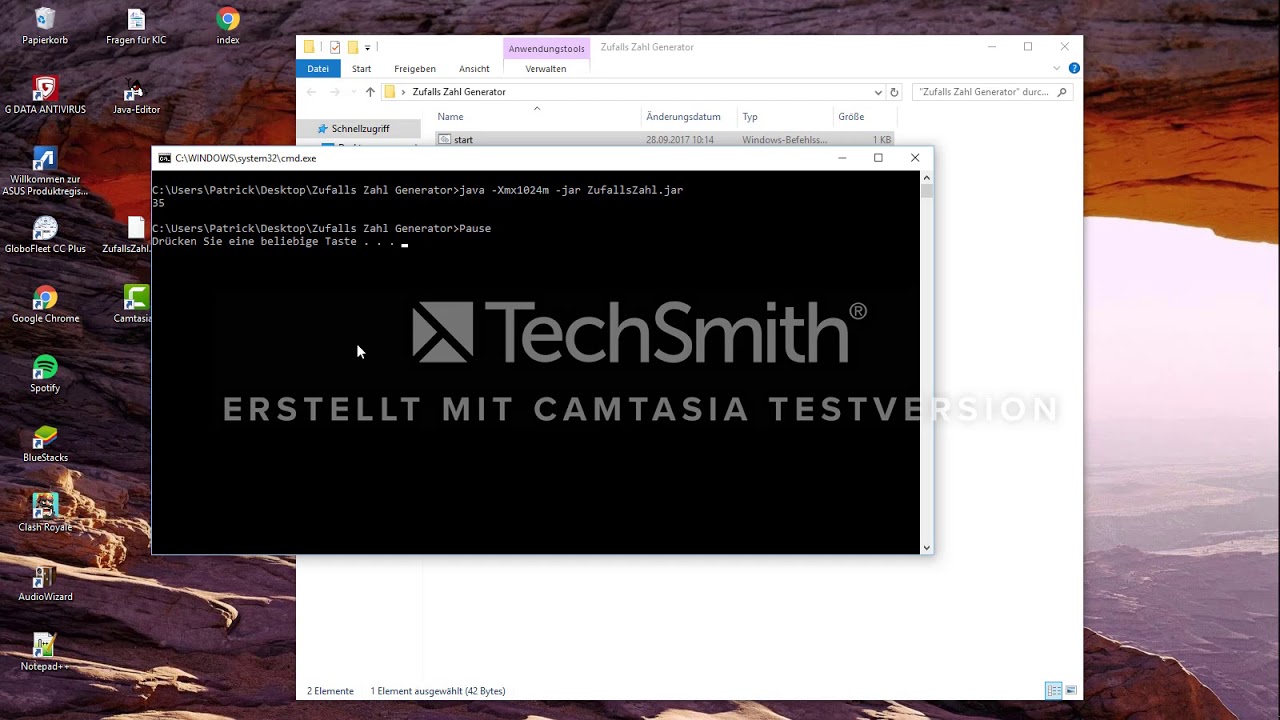Open AudioWizard desktop shortcut
The height and width of the screenshot is (720, 1280).
tap(45, 583)
